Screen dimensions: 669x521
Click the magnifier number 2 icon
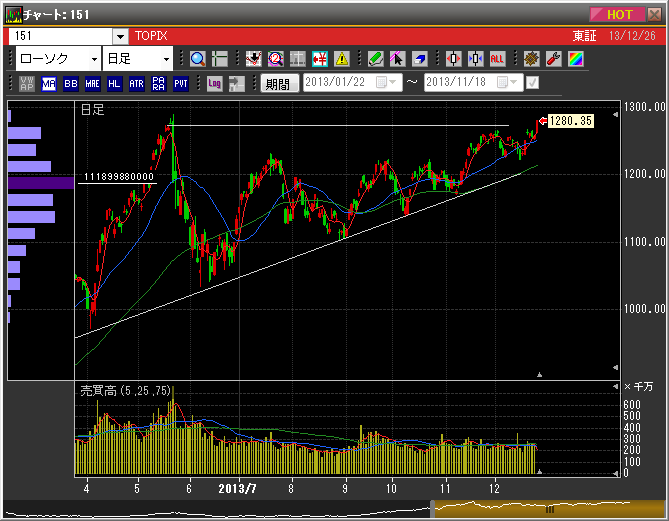[276, 59]
